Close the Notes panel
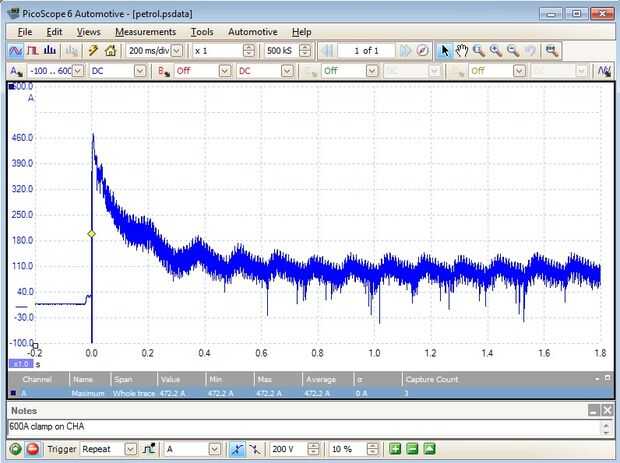The image size is (620, 463). click(x=608, y=410)
